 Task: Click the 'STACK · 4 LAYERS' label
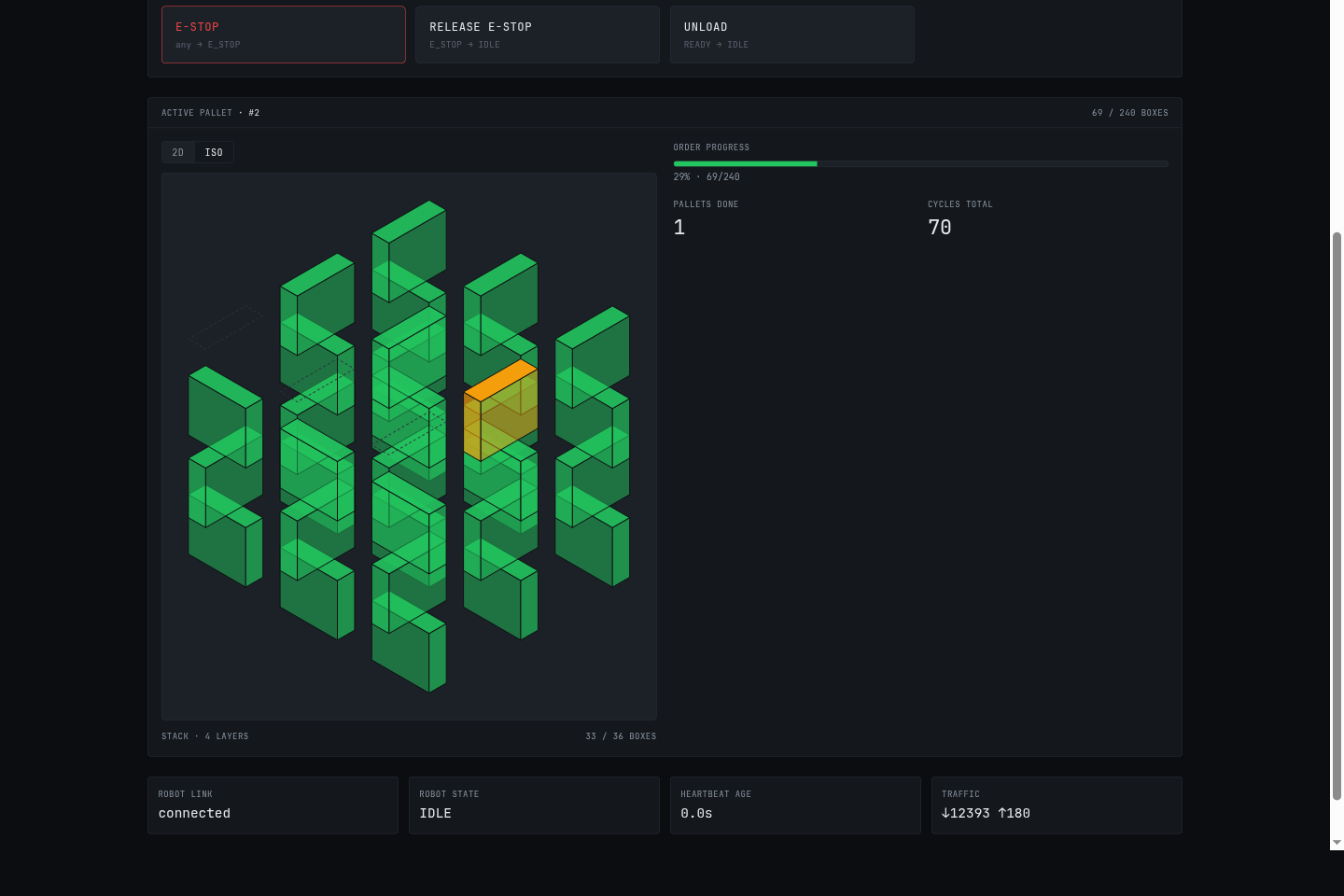(x=204, y=736)
